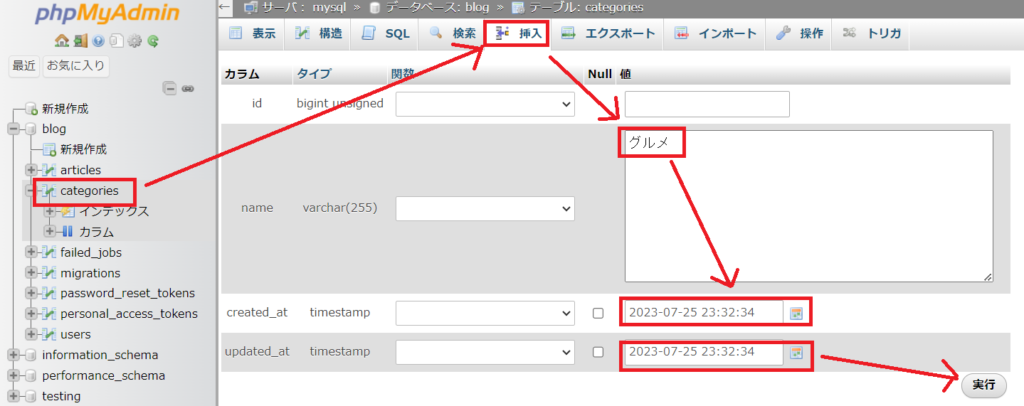The image size is (1024, 406).
Task: Click the migrations table icon
Action: (50, 273)
